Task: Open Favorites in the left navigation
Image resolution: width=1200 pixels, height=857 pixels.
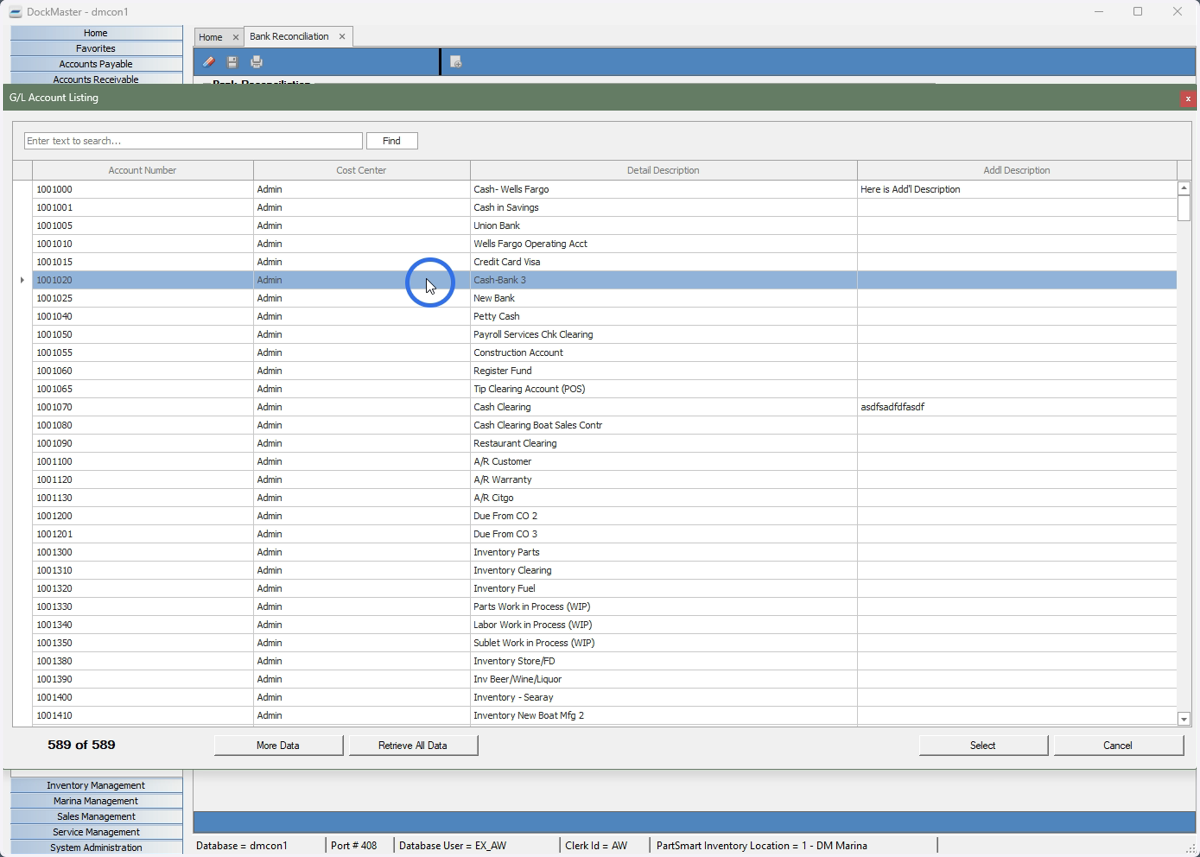Action: click(96, 48)
